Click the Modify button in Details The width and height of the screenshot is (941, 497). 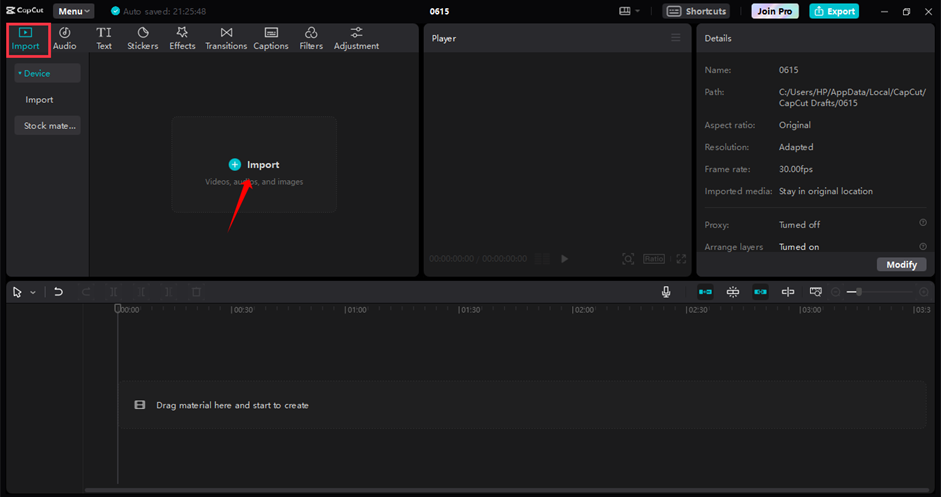click(x=901, y=265)
